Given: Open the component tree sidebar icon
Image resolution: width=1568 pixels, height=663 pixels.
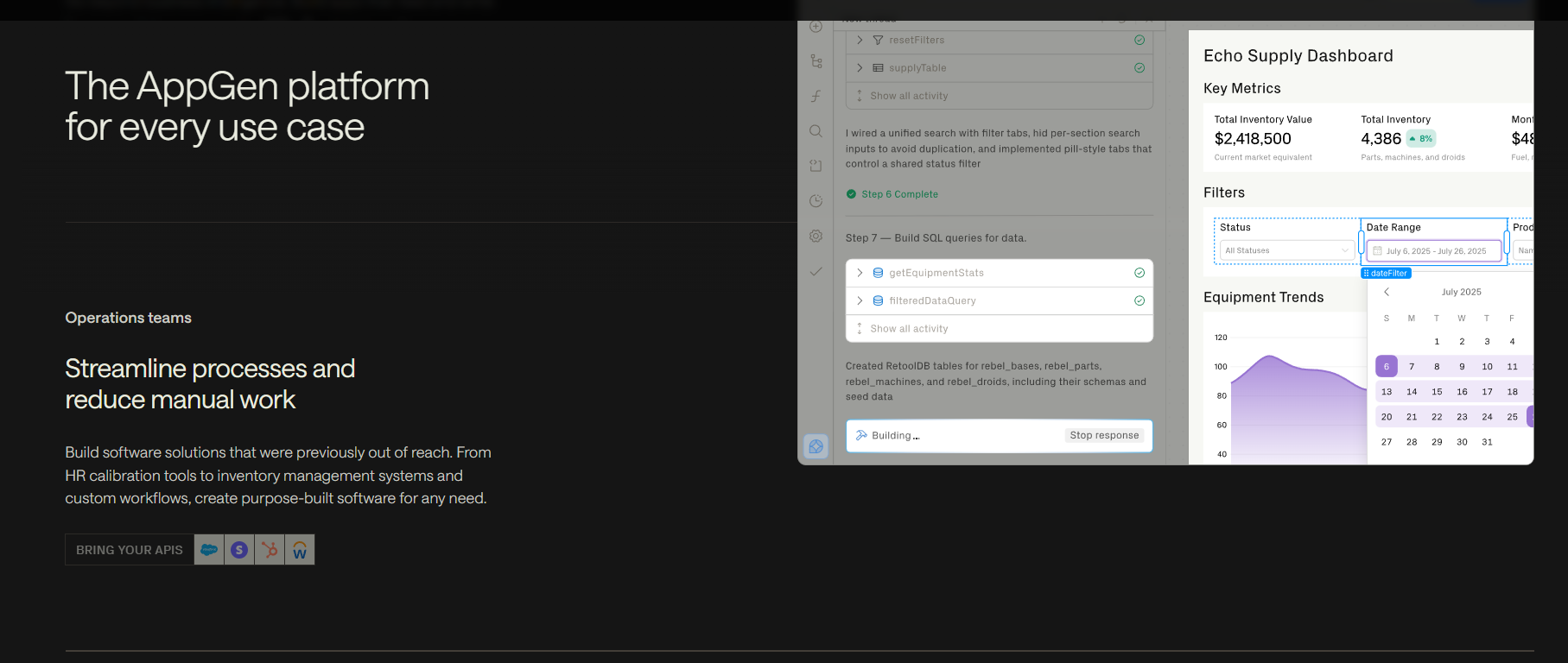Looking at the screenshot, I should click(816, 61).
